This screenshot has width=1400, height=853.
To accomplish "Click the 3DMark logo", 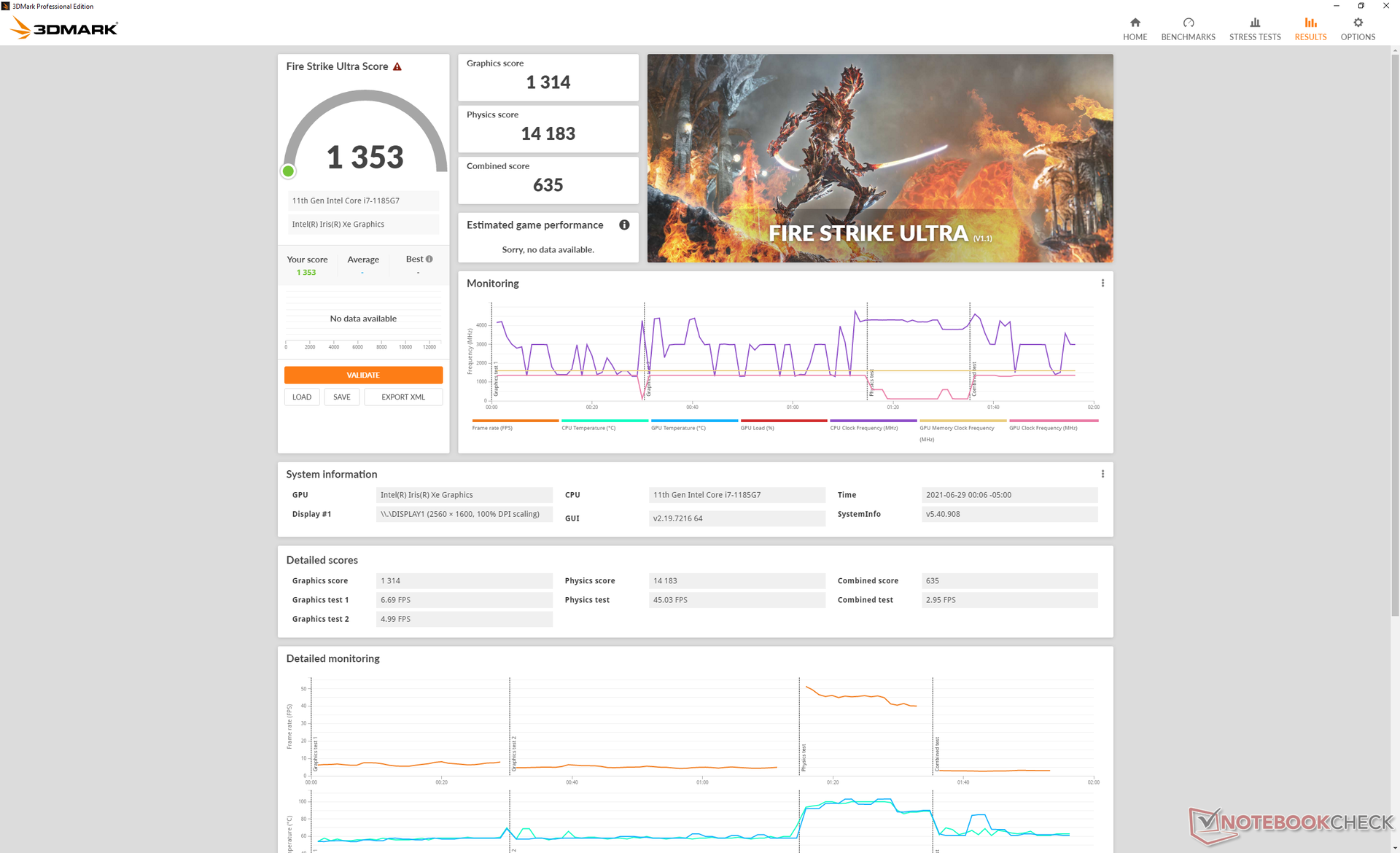I will 64,28.
